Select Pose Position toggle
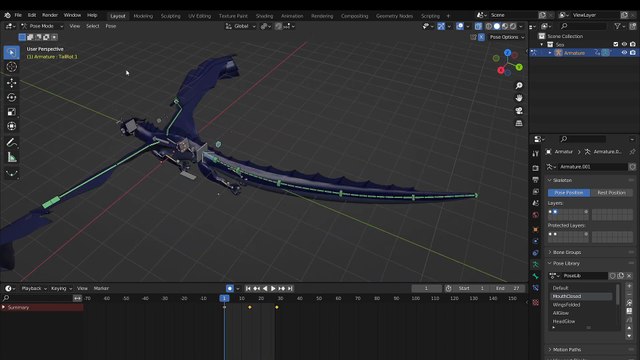This screenshot has height=360, width=640. [x=569, y=193]
